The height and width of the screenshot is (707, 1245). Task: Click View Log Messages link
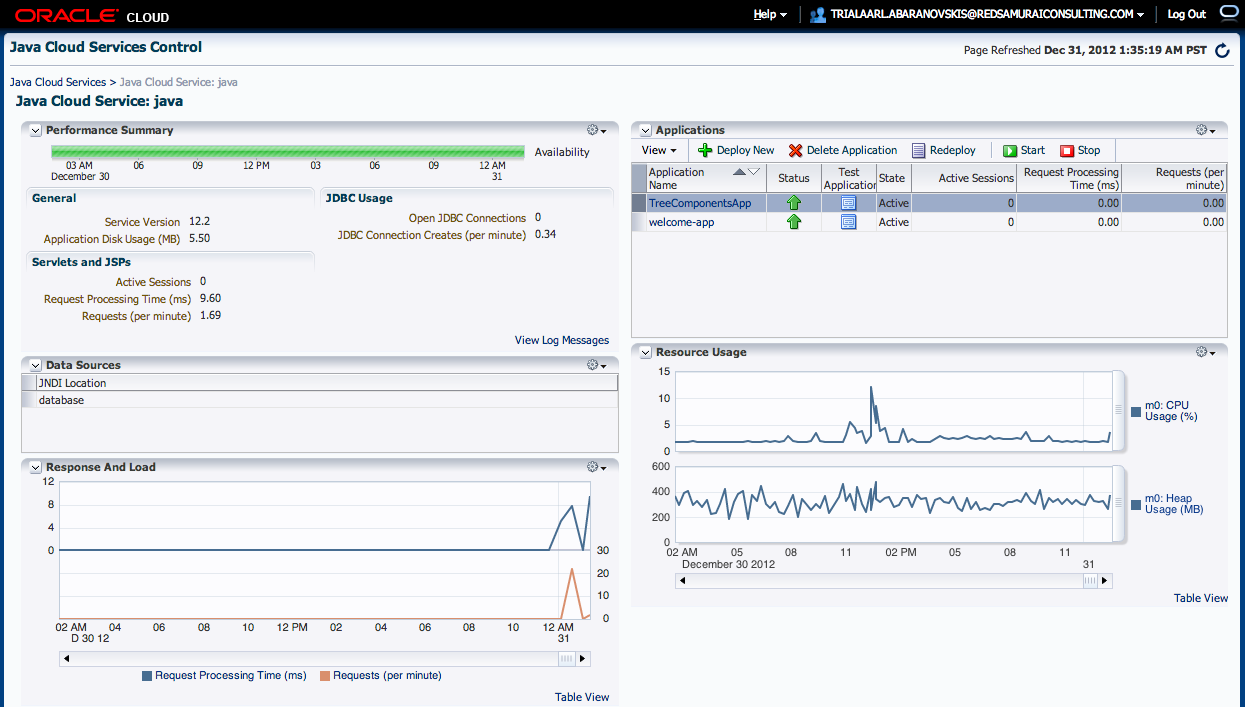[561, 340]
